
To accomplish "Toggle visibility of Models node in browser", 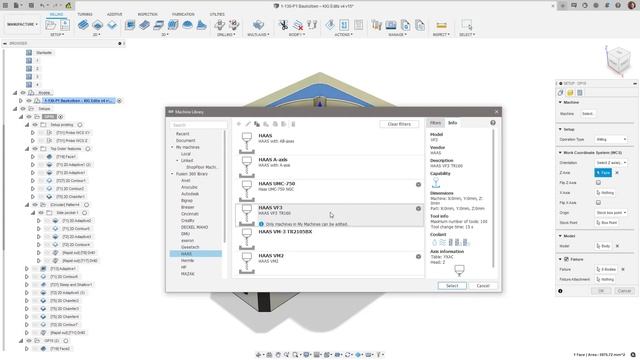I will click(23, 93).
